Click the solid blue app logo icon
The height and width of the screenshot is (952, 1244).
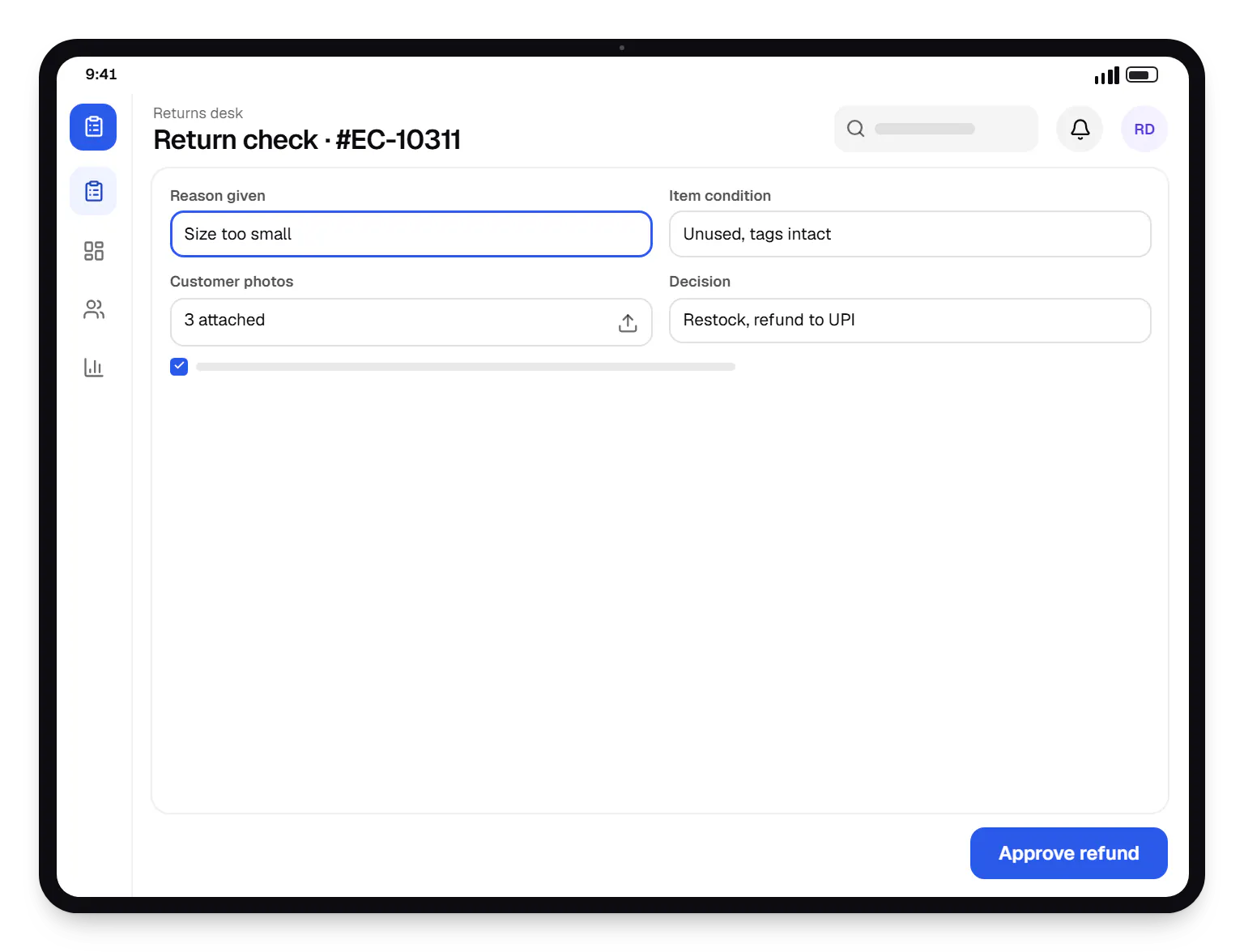pos(93,127)
